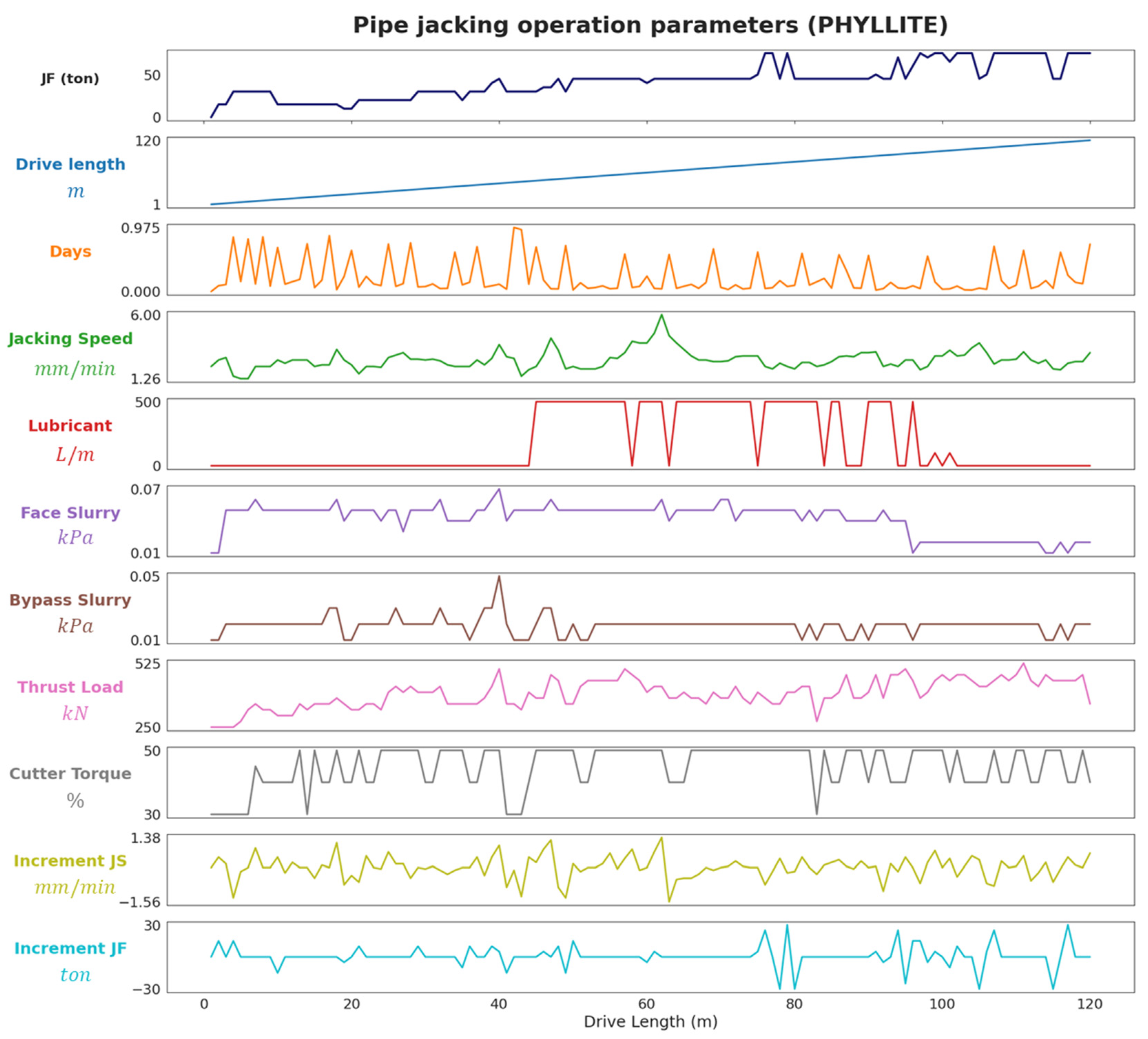Click the 'Drive Length (m)' x-axis title
The width and height of the screenshot is (1148, 1039).
click(650, 1021)
